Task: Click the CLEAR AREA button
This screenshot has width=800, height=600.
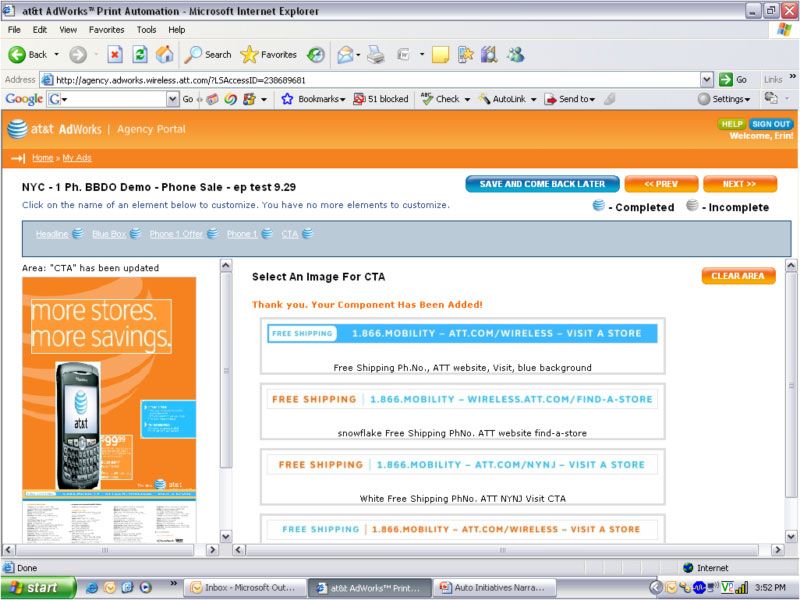Action: (x=738, y=276)
